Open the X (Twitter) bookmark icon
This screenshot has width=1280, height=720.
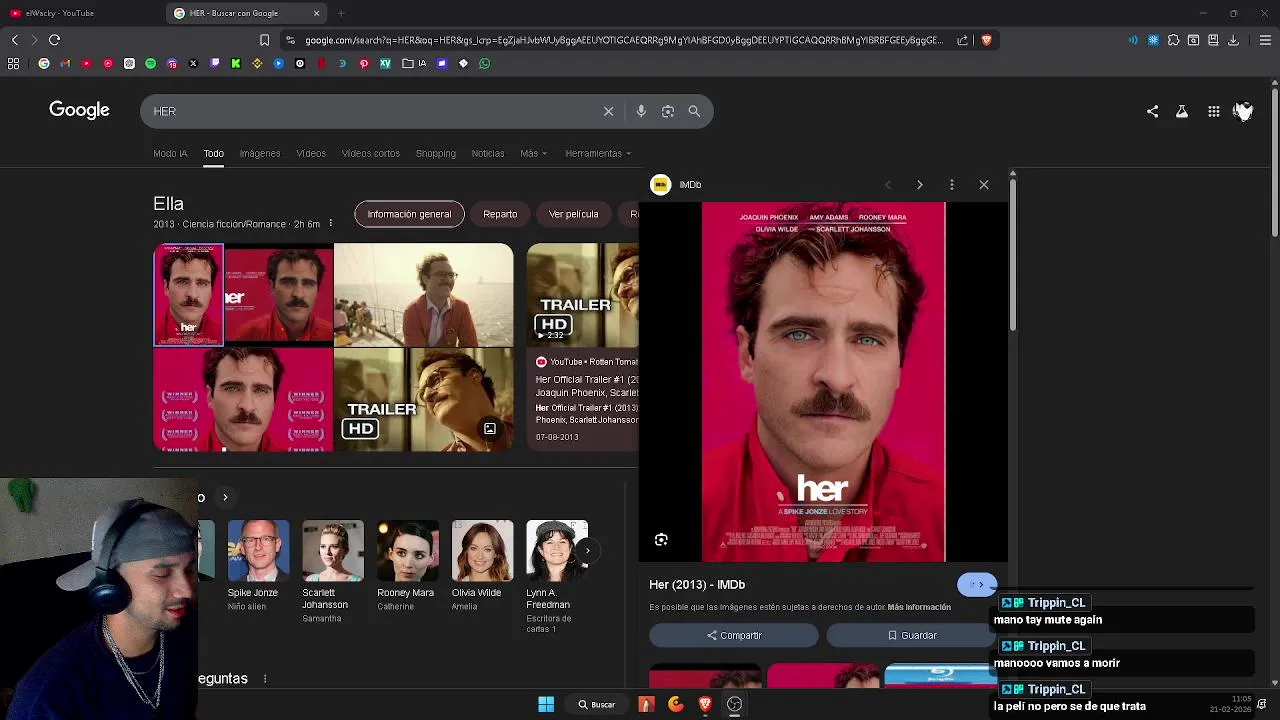coord(193,63)
